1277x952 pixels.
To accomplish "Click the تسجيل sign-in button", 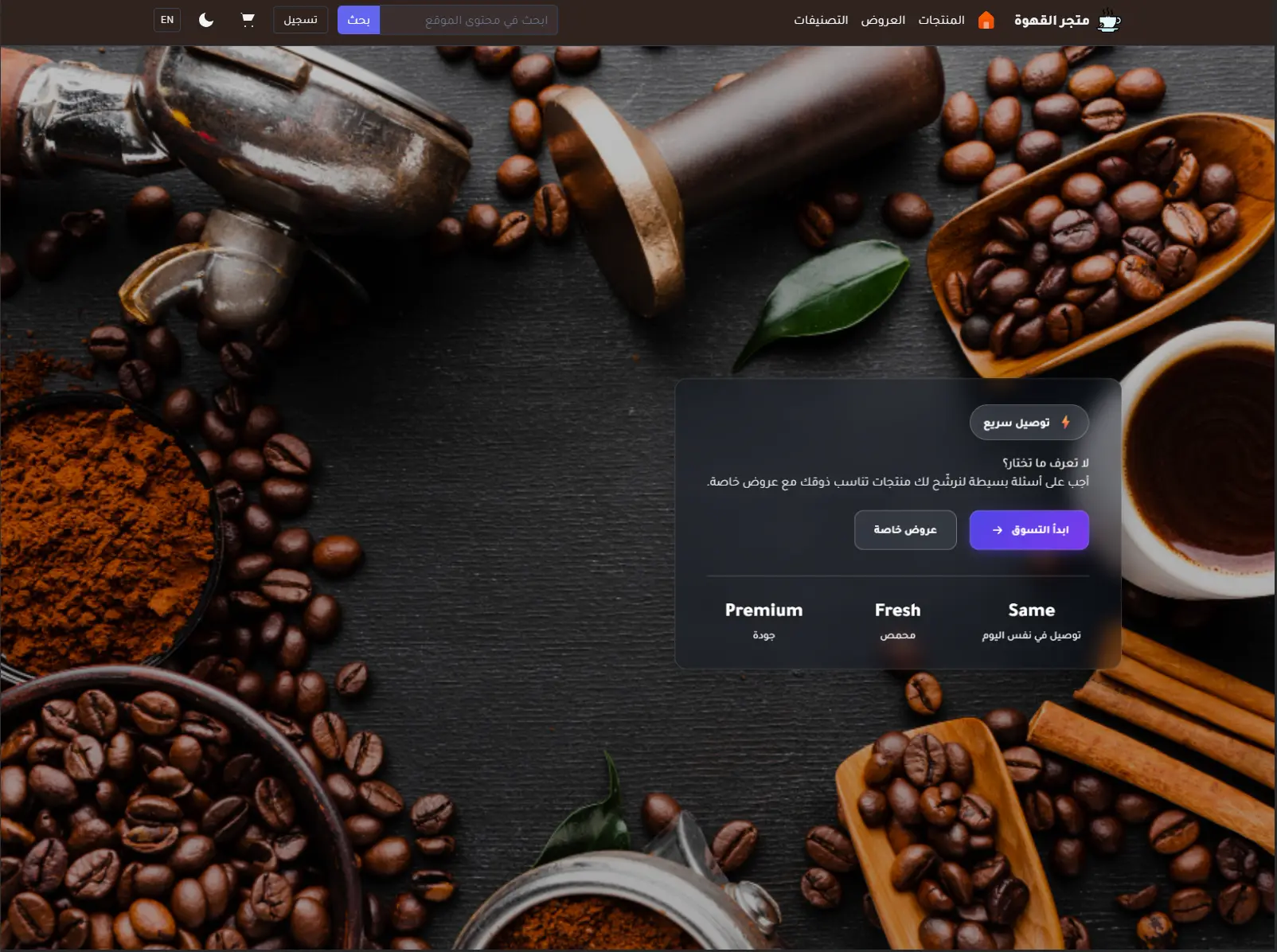I will (x=300, y=19).
